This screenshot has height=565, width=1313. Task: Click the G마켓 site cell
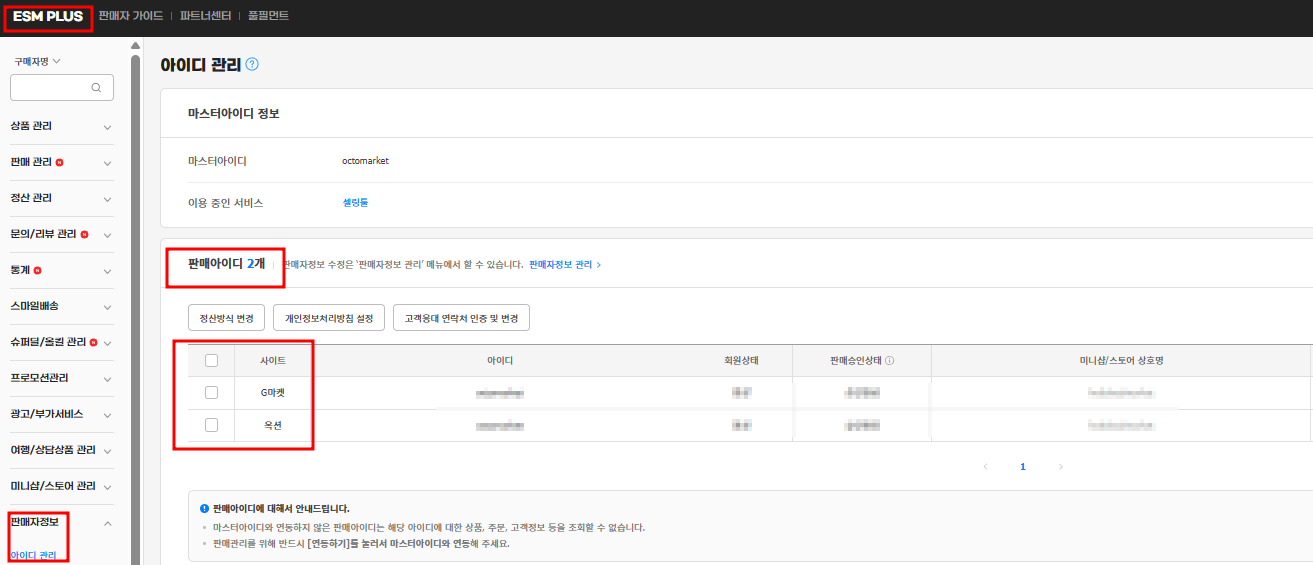coord(273,393)
